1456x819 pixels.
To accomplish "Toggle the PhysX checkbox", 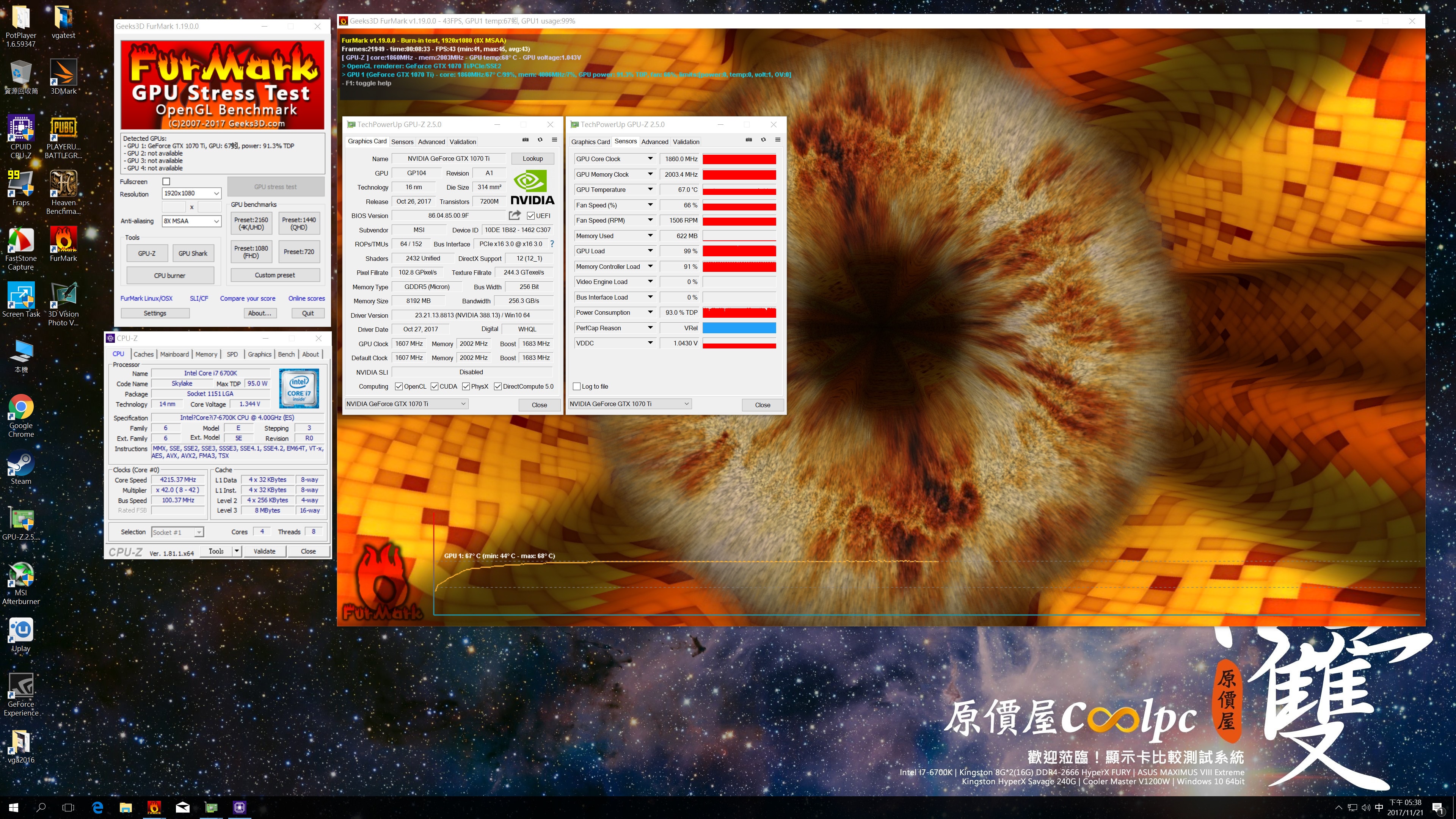I will [x=466, y=387].
